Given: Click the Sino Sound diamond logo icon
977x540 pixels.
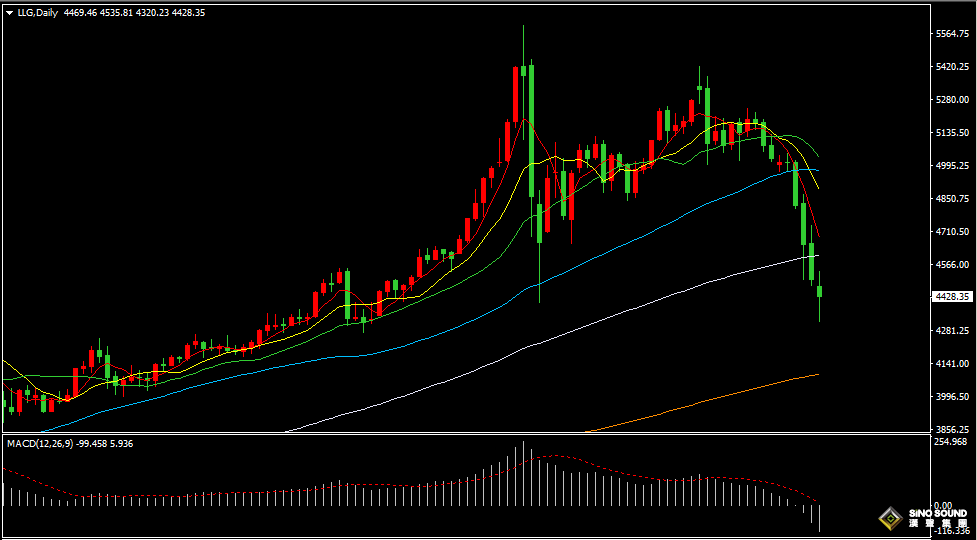Looking at the screenshot, I should point(889,518).
